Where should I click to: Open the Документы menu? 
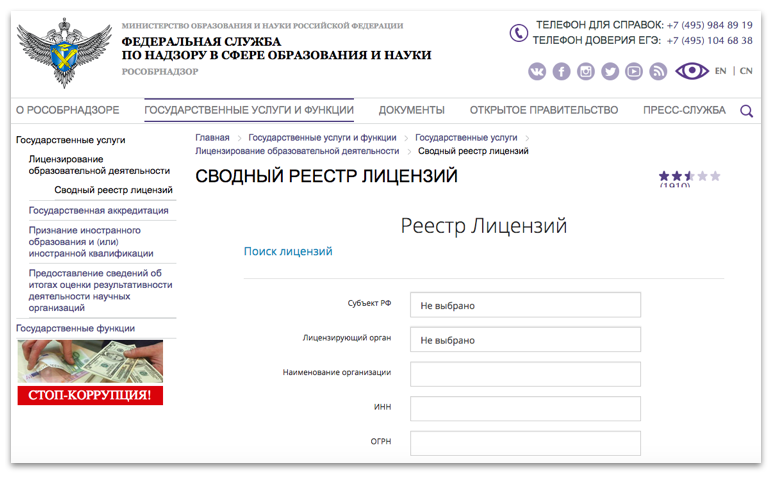pyautogui.click(x=412, y=110)
